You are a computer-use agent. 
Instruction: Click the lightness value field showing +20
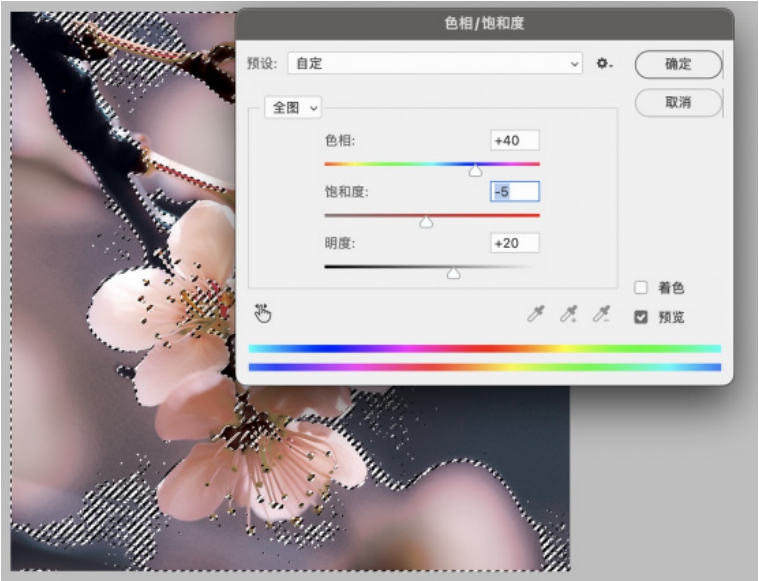click(514, 243)
